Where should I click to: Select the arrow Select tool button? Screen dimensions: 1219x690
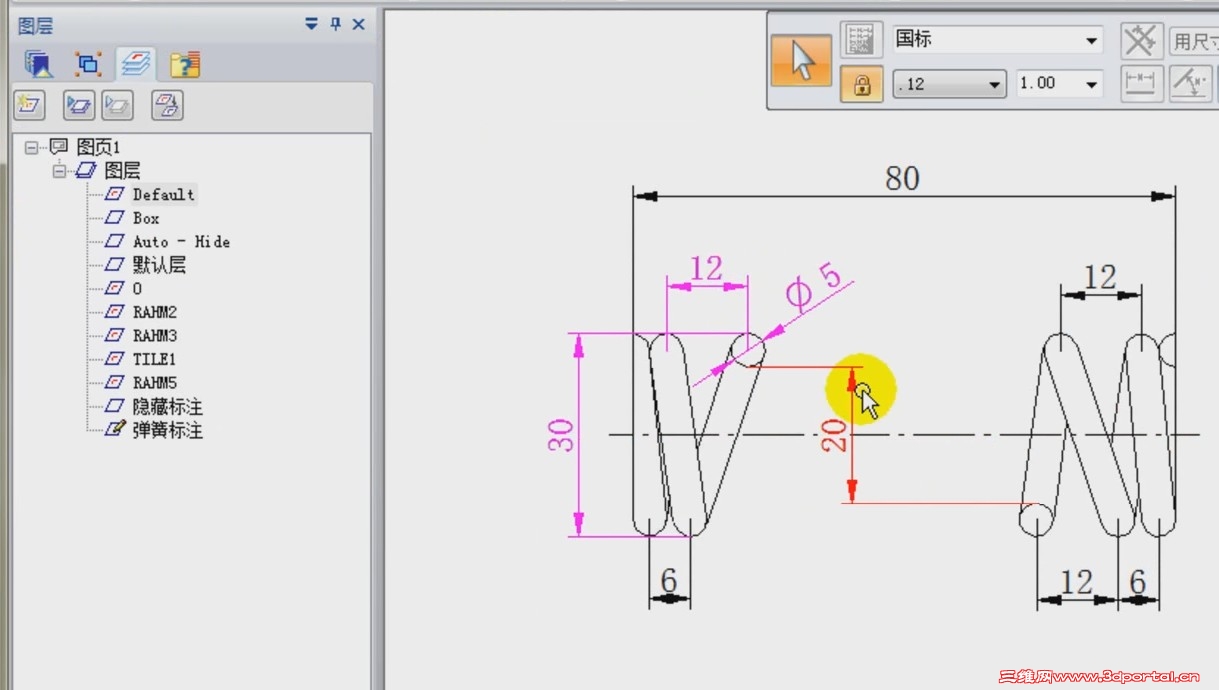pyautogui.click(x=801, y=60)
